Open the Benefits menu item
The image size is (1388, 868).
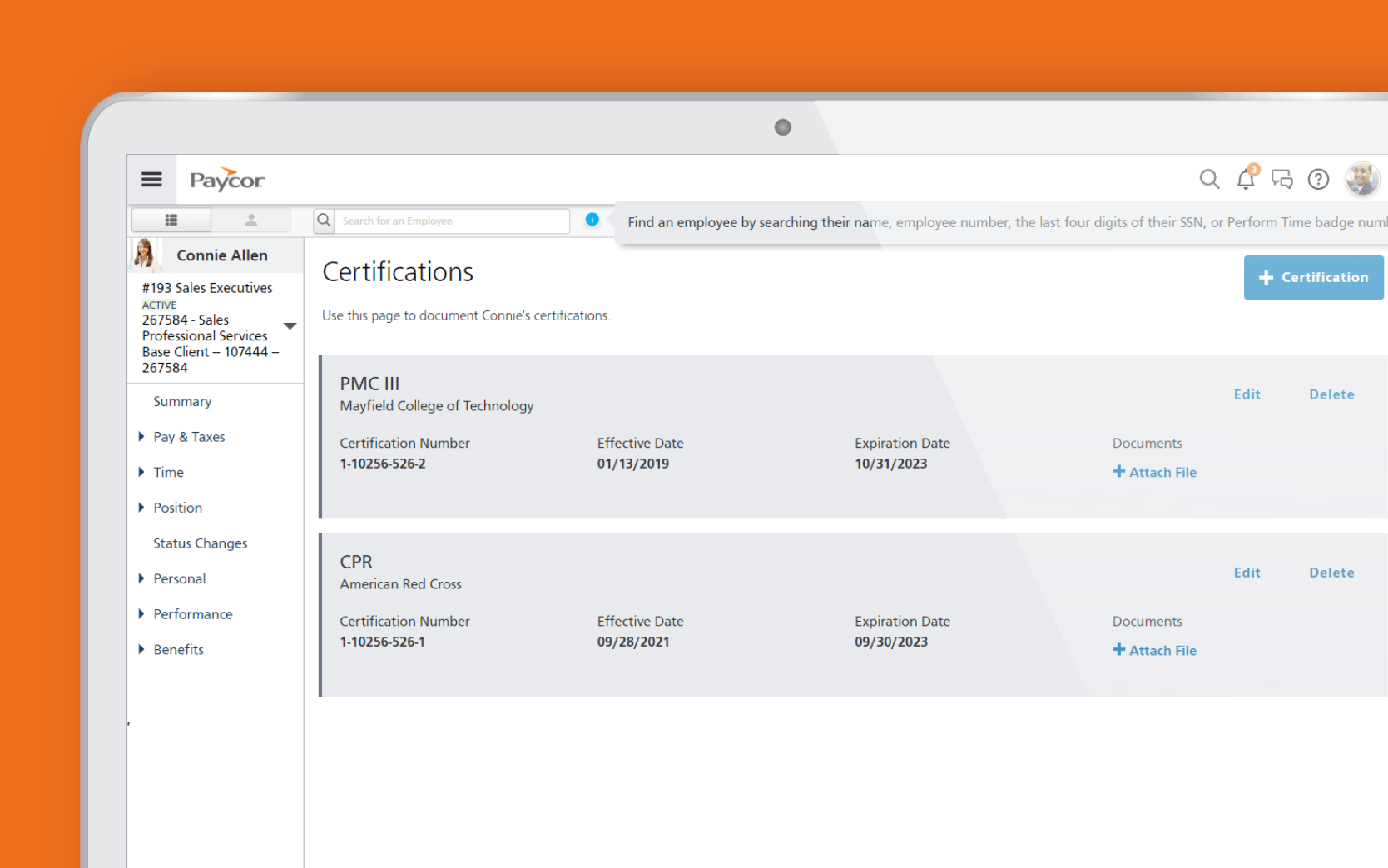[178, 649]
